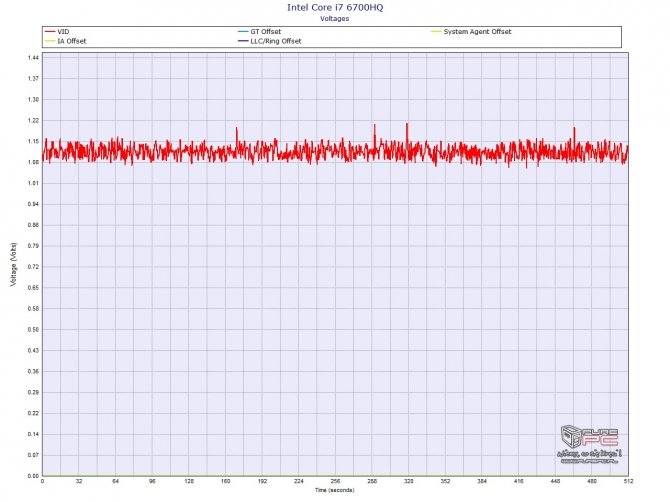Click the IA Offset legend entry
The height and width of the screenshot is (502, 670).
pos(66,41)
